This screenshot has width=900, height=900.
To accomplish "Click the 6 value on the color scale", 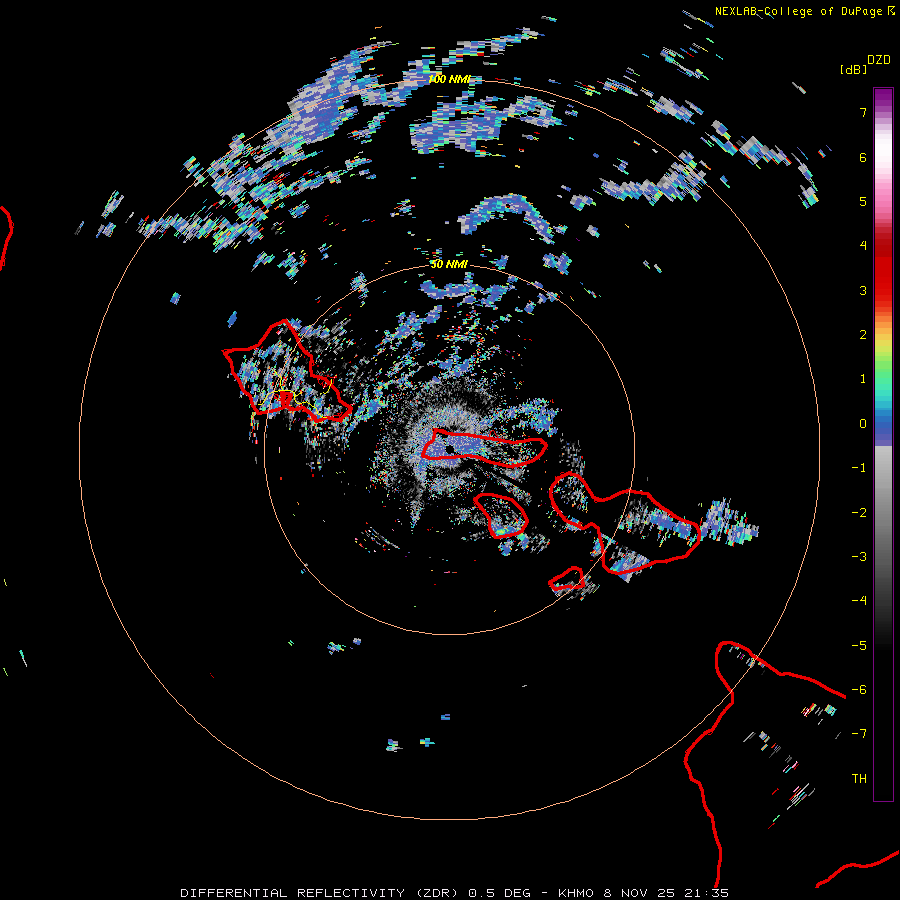I will (863, 157).
